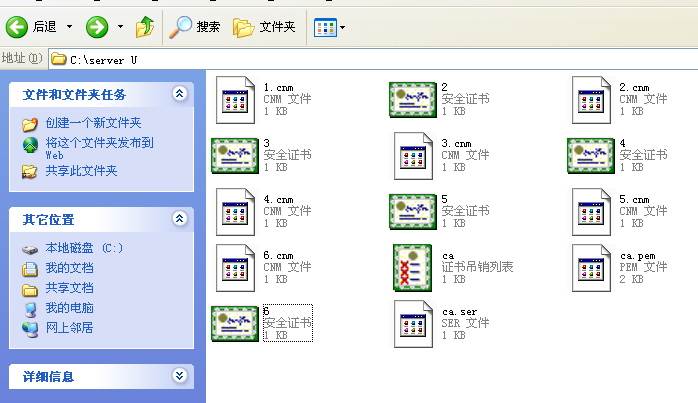
Task: Go up one folder level
Action: point(145,27)
